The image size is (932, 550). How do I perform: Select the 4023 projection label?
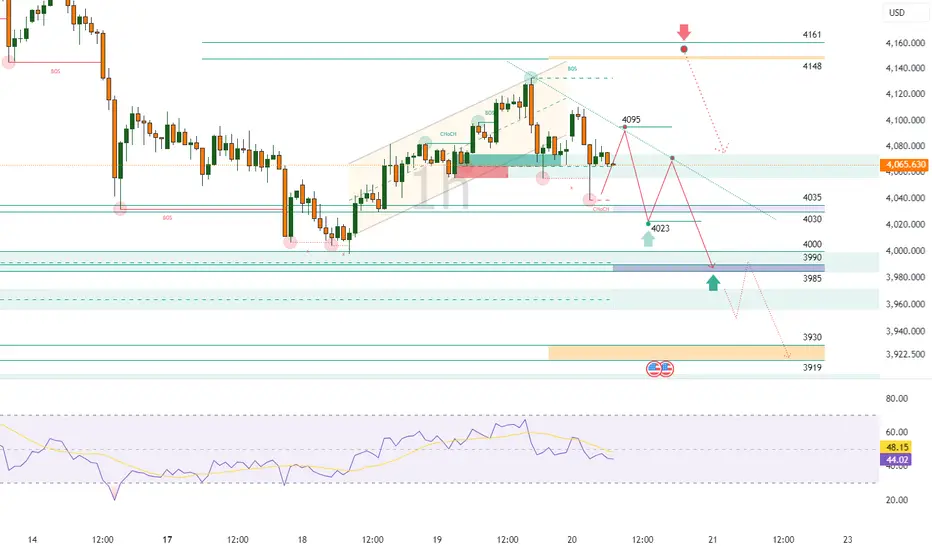660,228
